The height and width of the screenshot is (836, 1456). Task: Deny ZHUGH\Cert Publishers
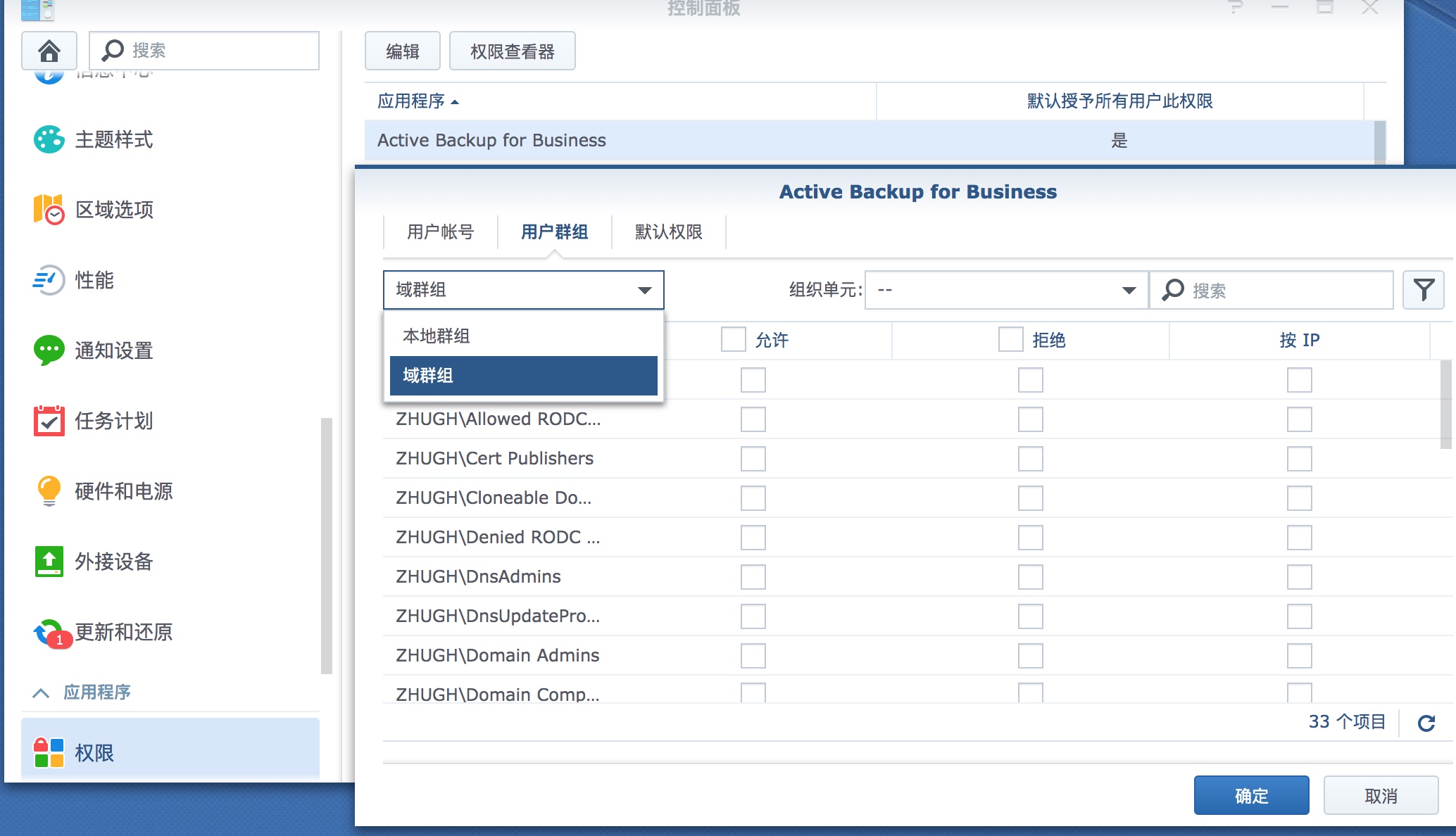(1030, 459)
